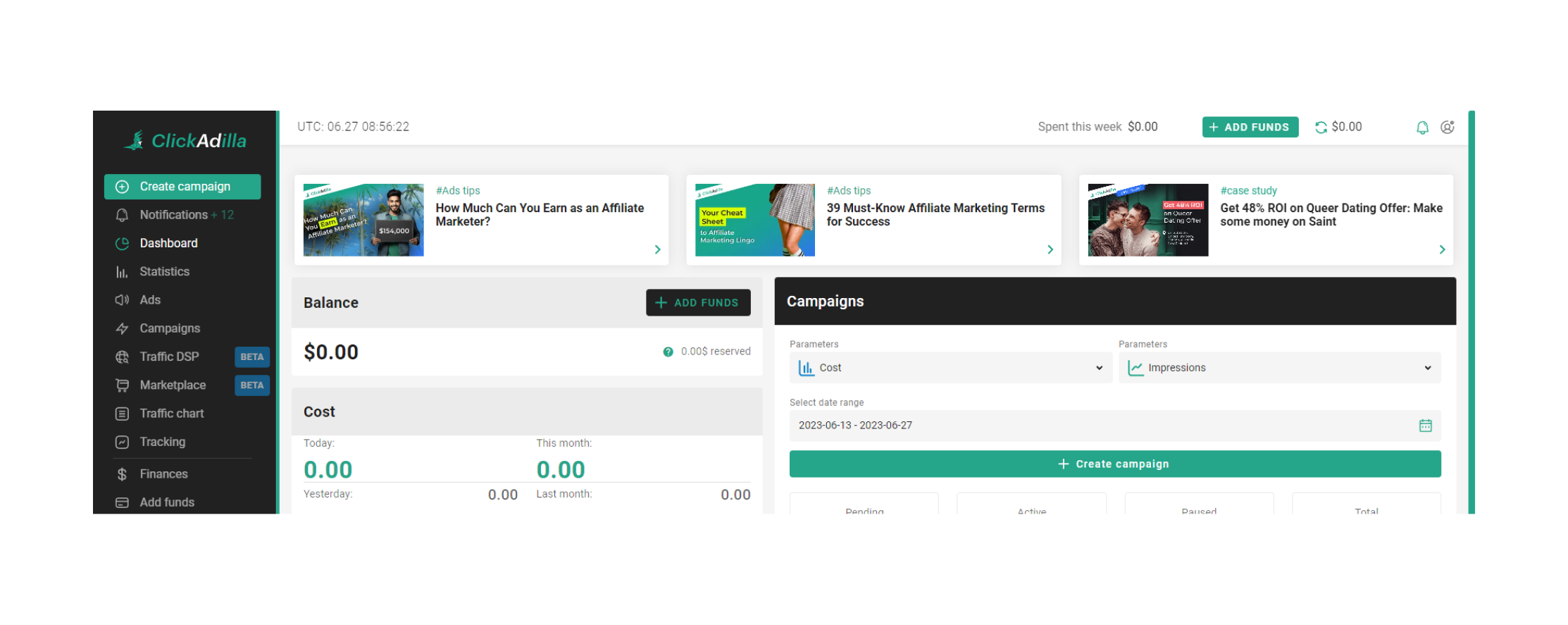Screen dimensions: 1568x625
Task: Select Tracking in the sidebar
Action: tap(162, 442)
